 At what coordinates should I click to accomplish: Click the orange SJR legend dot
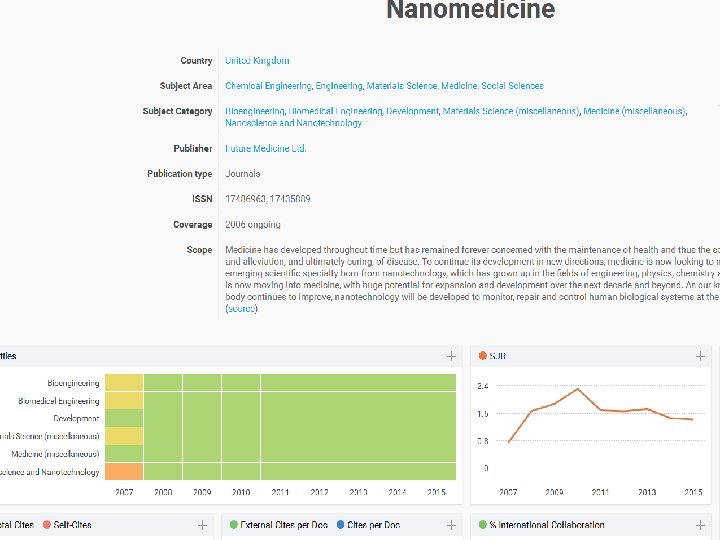(483, 356)
